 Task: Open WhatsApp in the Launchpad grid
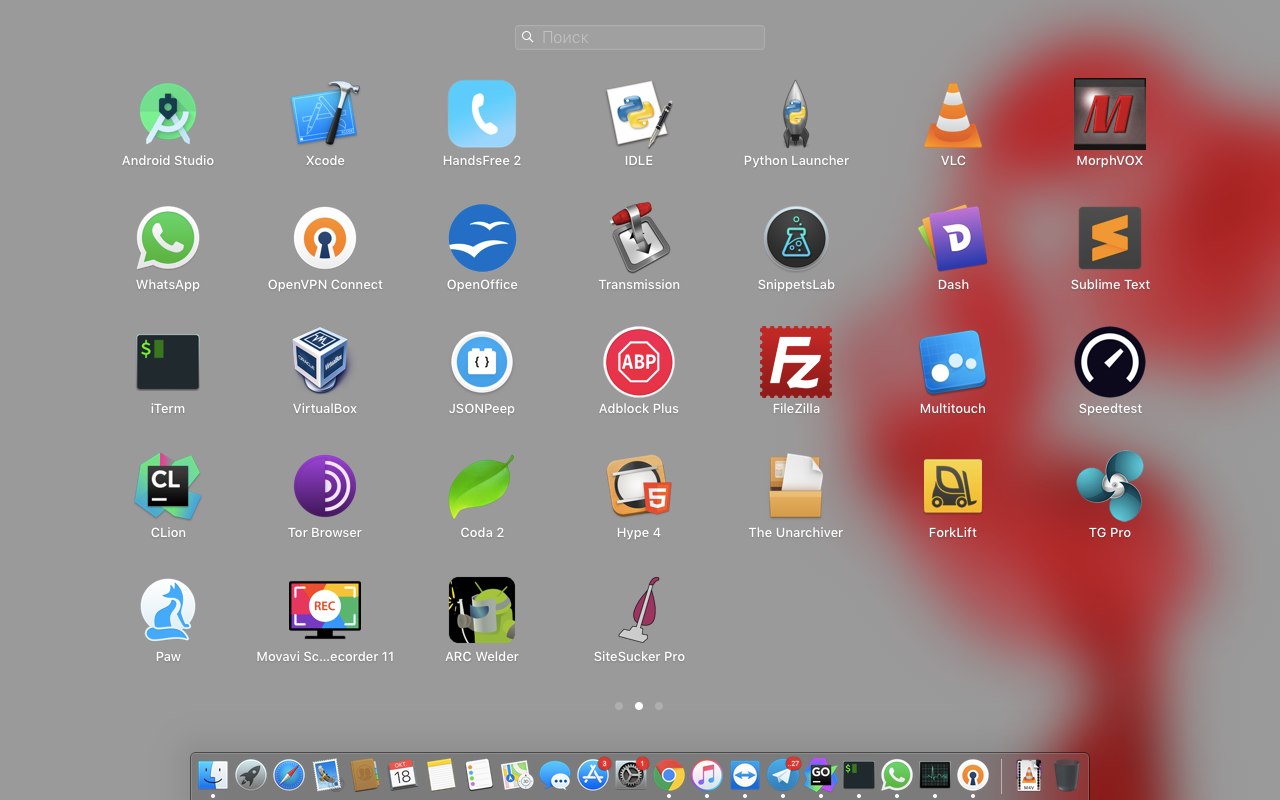(168, 238)
